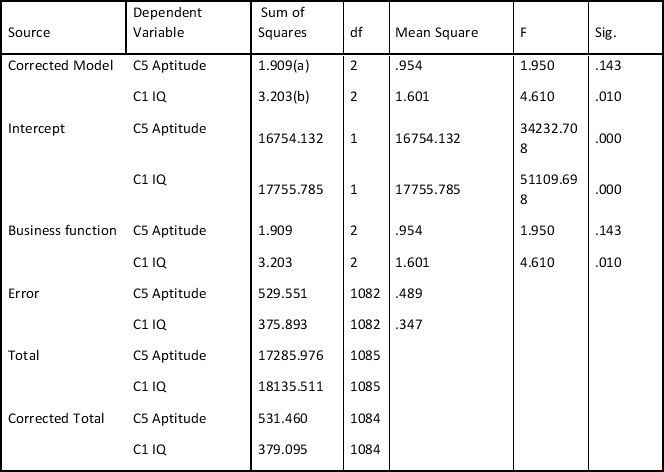Click the Error mean square '.347'
Image resolution: width=664 pixels, height=472 pixels.
click(409, 324)
